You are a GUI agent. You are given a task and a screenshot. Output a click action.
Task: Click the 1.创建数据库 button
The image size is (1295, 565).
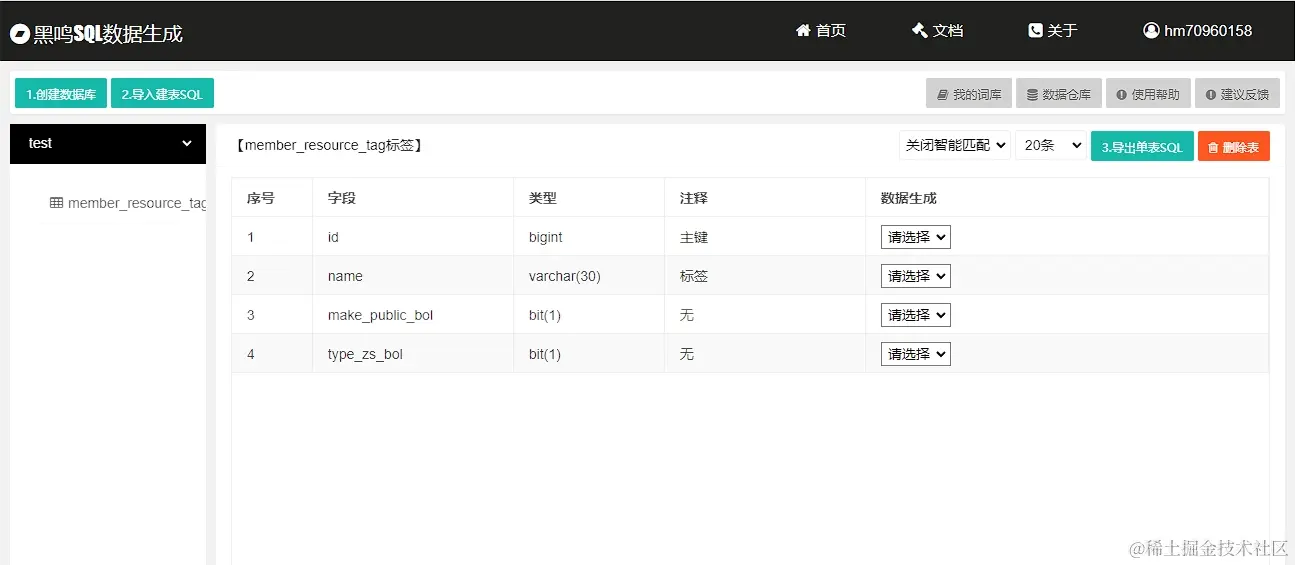[61, 93]
